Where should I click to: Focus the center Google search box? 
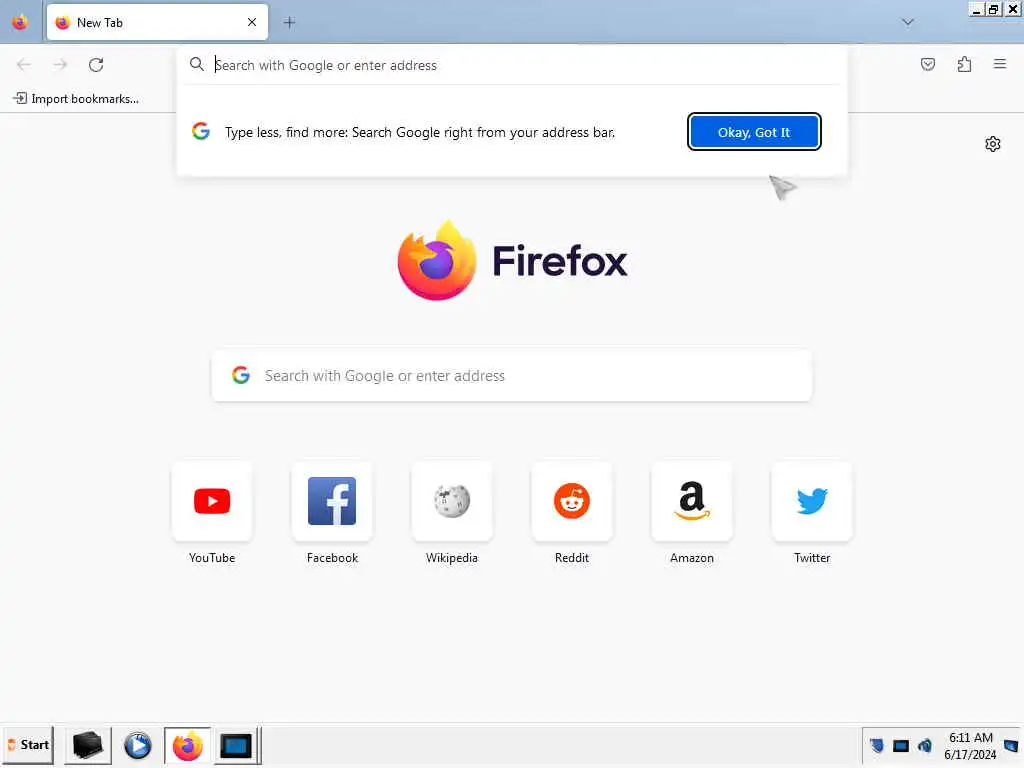(x=512, y=376)
